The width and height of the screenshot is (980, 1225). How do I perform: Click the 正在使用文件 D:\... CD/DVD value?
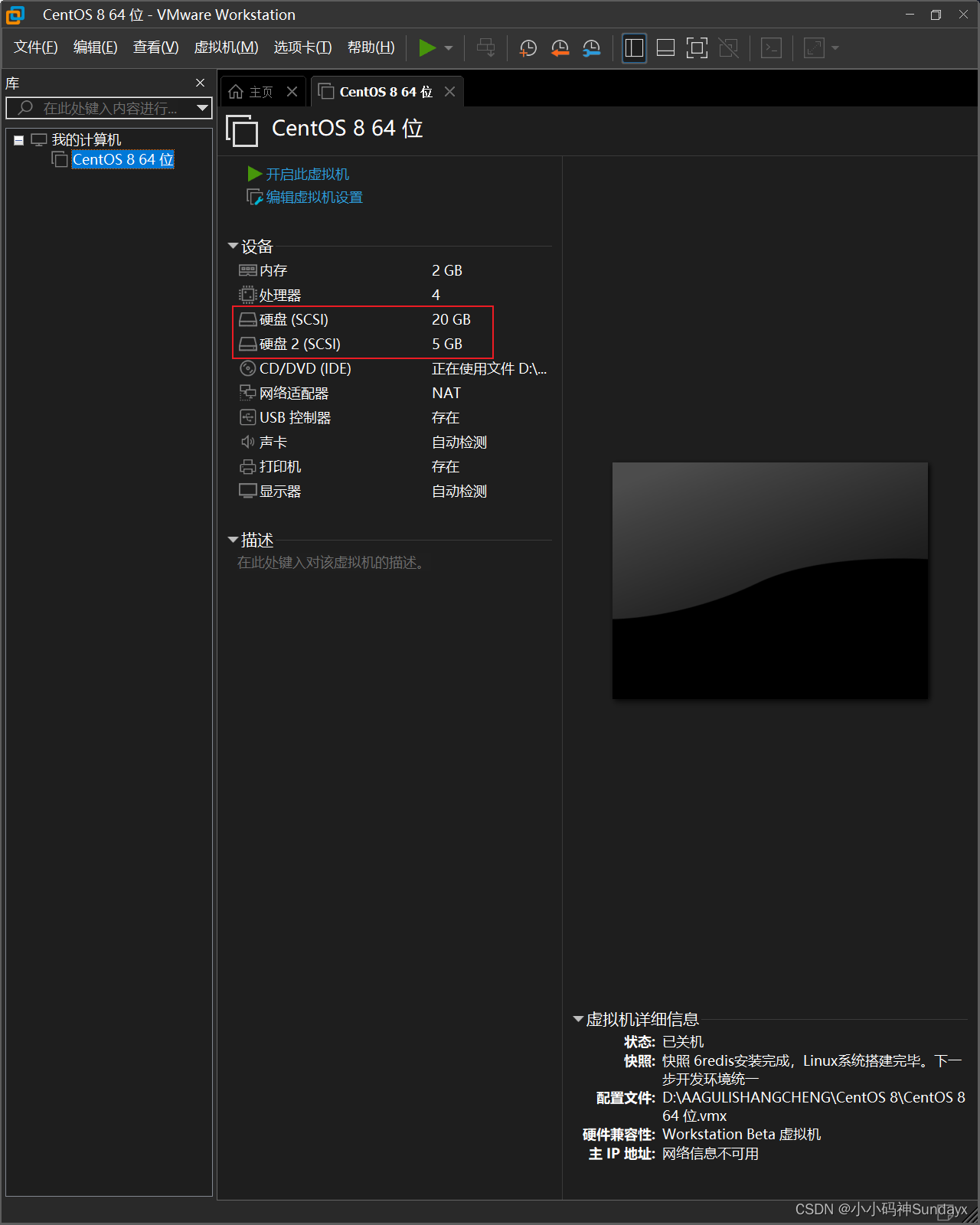(x=489, y=368)
